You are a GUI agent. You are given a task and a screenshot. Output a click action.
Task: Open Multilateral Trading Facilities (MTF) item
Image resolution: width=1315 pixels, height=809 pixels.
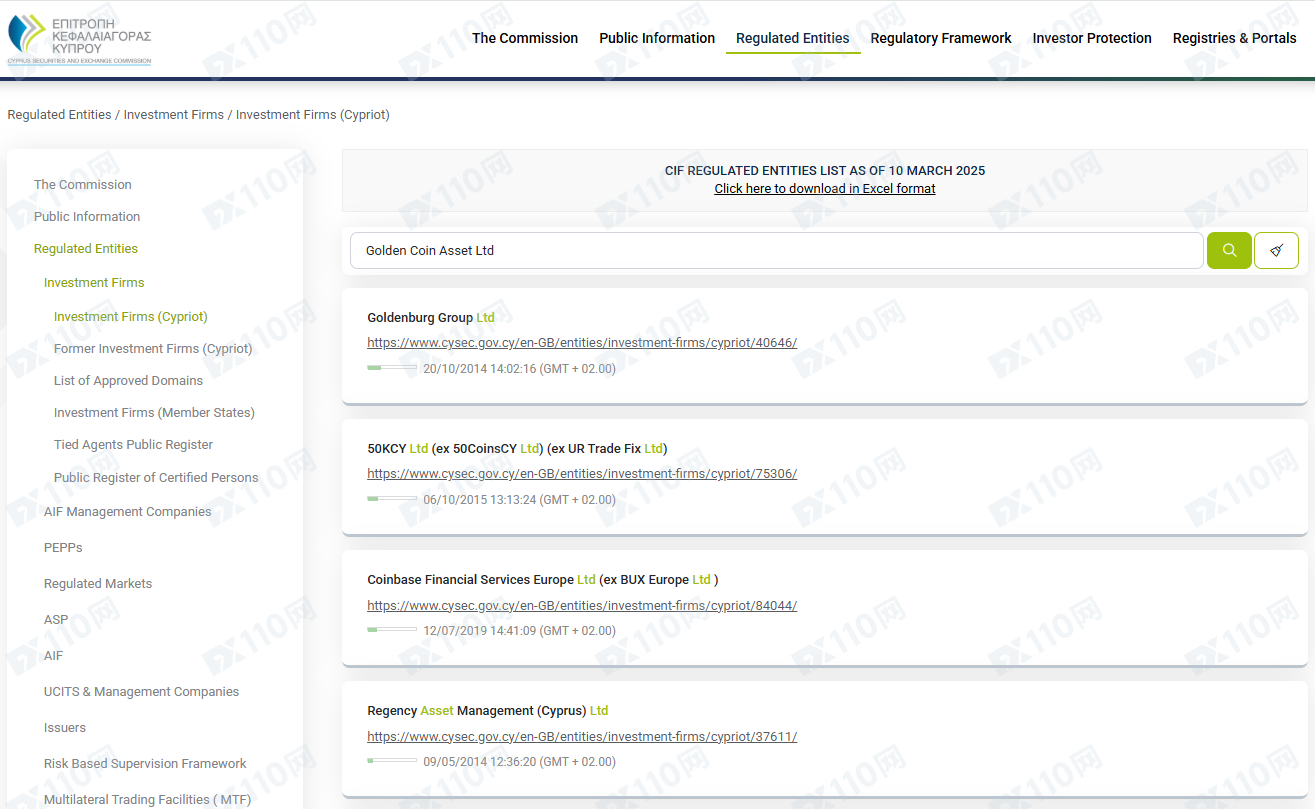[x=147, y=800]
